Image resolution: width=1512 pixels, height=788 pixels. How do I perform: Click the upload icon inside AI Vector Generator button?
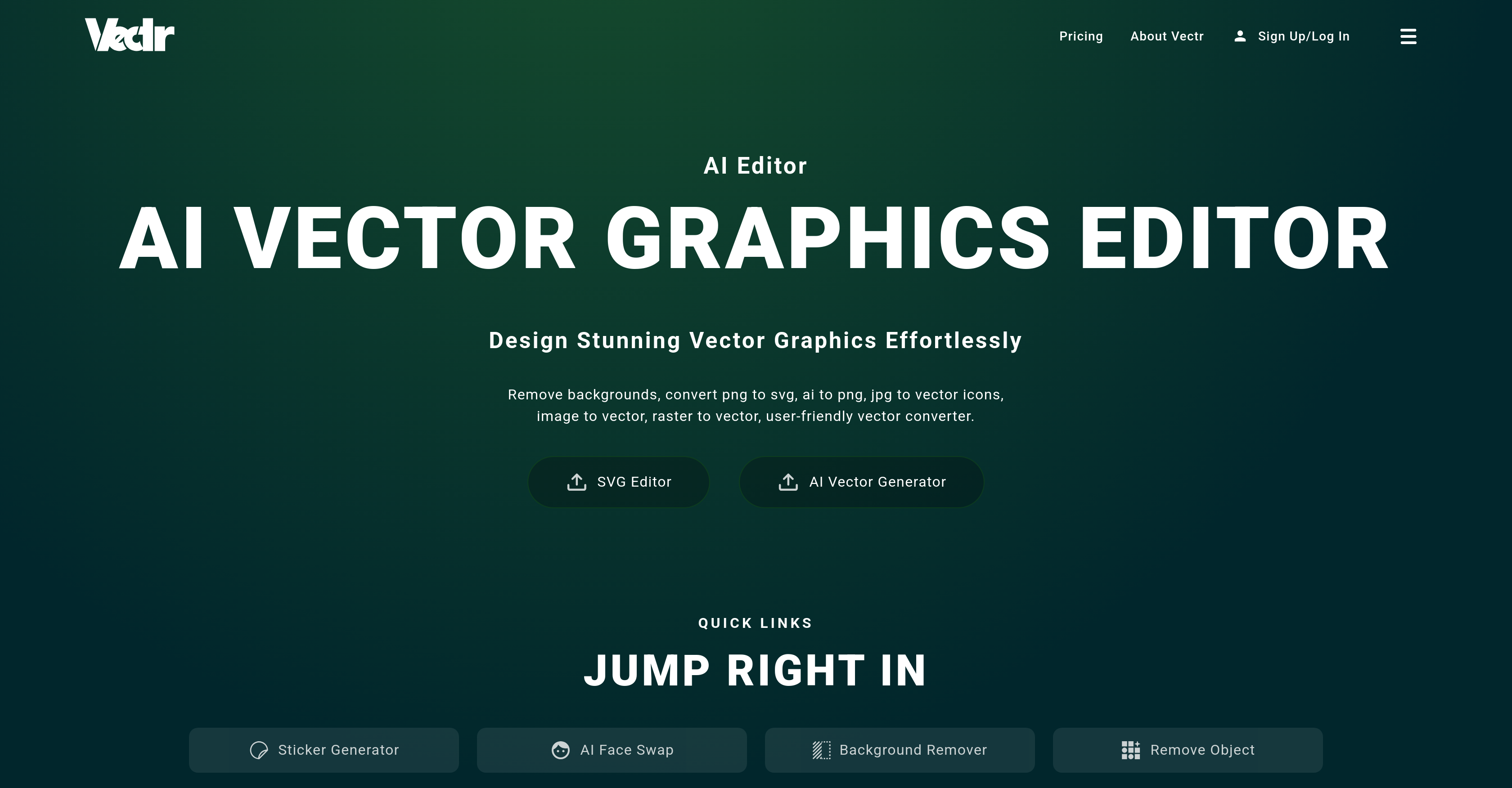[788, 482]
